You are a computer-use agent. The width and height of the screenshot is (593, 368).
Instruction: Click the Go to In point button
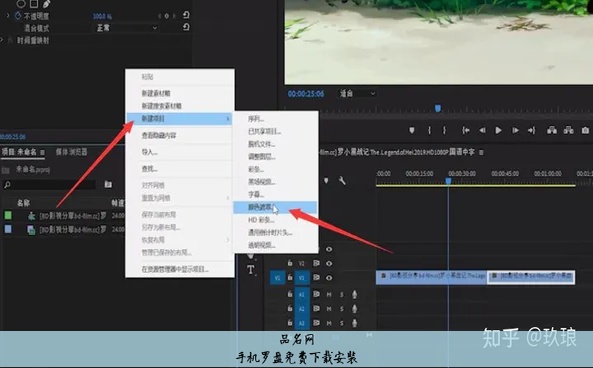(466, 130)
